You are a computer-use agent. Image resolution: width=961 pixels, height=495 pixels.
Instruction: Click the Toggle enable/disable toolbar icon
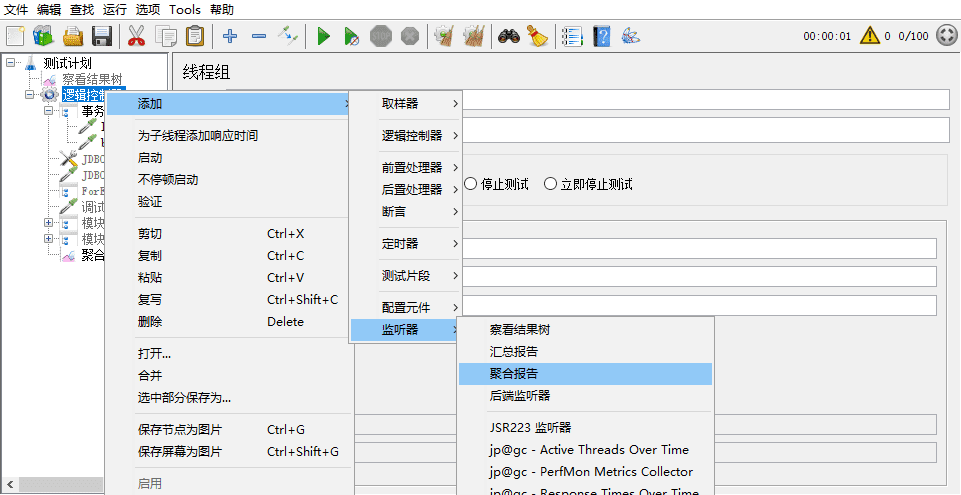tap(288, 36)
